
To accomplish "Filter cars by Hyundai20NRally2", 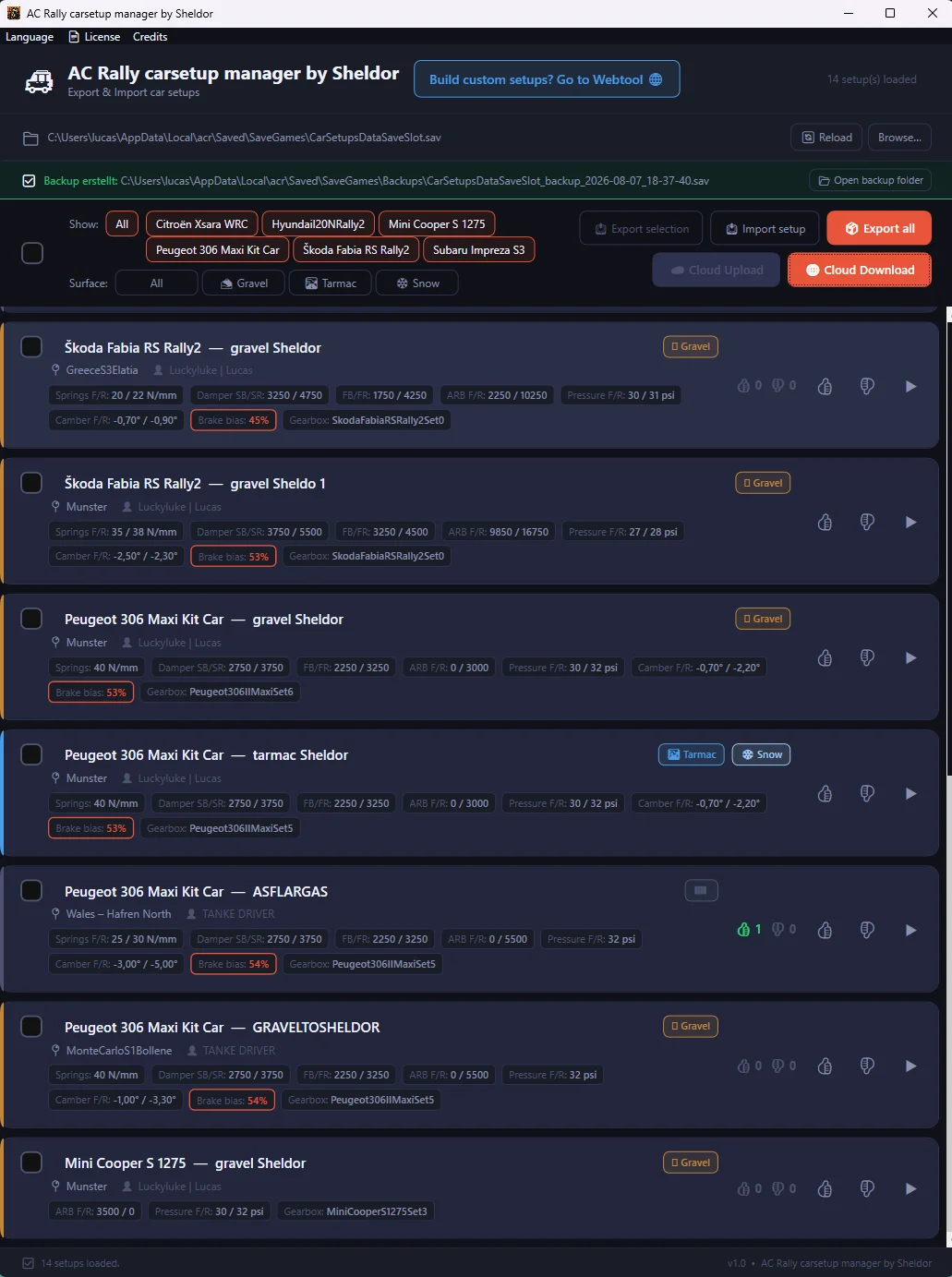I will [318, 223].
